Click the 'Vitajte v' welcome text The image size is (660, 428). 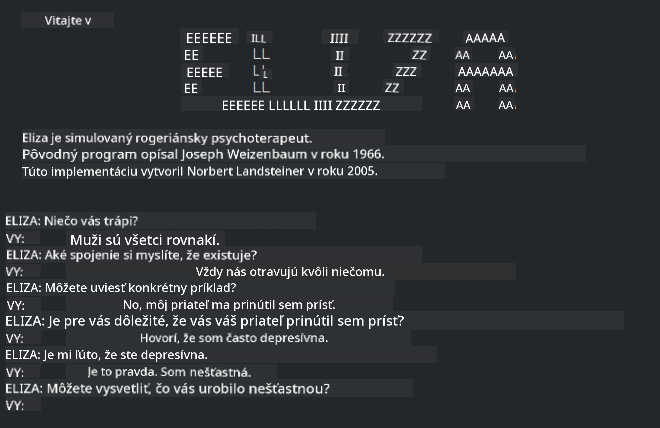click(x=68, y=20)
